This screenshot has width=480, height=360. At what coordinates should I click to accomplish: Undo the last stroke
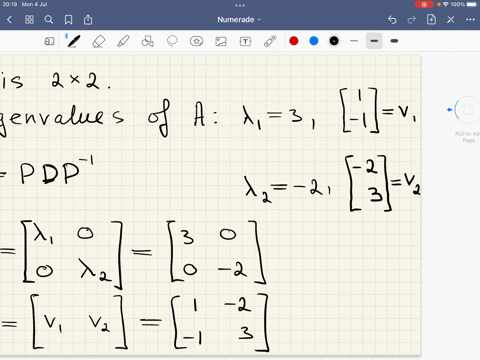(x=392, y=20)
